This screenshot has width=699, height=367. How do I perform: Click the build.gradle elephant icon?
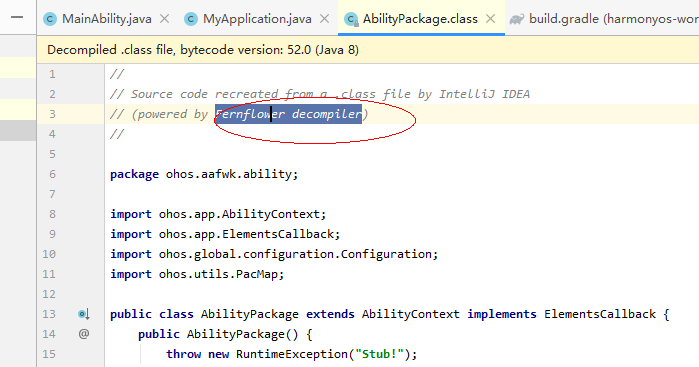(x=517, y=19)
